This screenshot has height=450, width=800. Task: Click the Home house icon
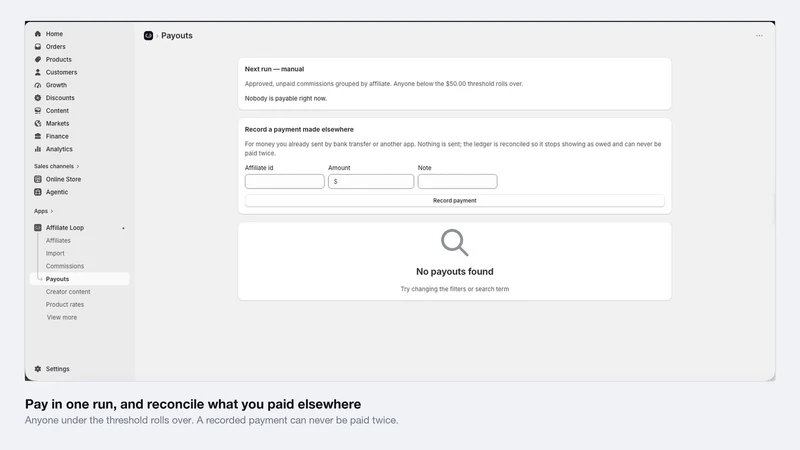(x=38, y=34)
